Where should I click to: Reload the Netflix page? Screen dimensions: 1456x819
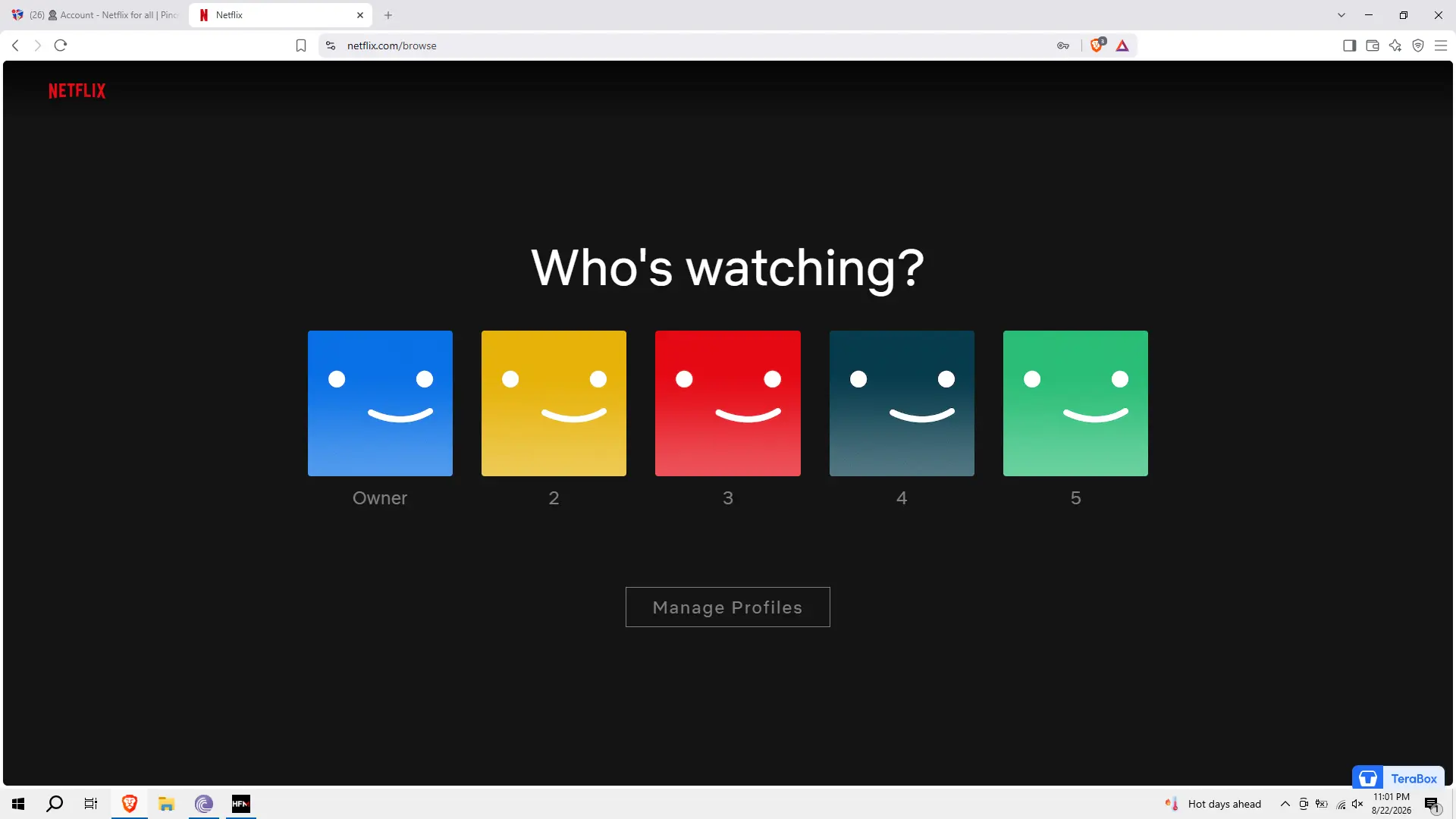click(61, 45)
